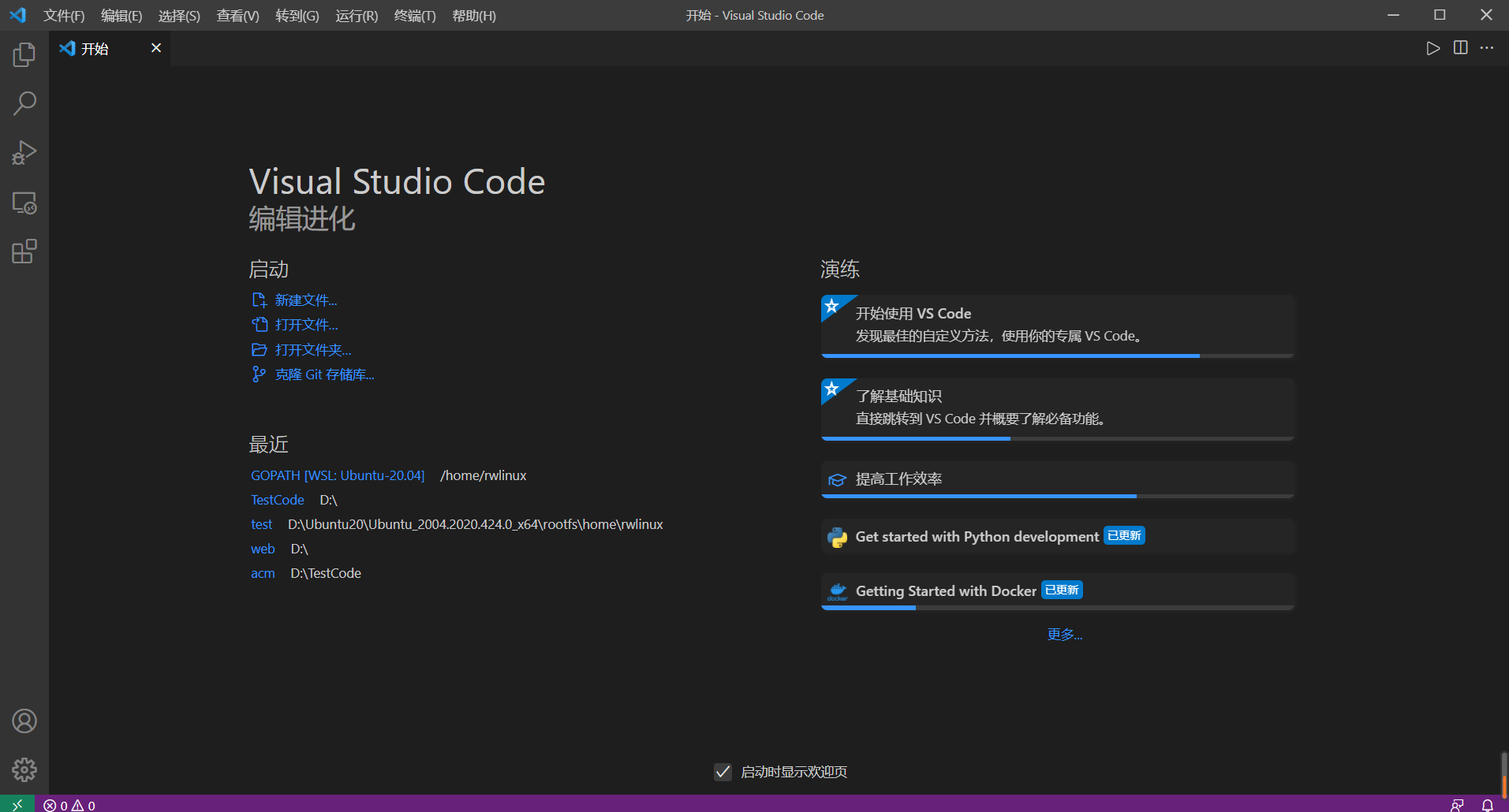
Task: Click the folder icon beside 打开文件夹
Action: click(259, 349)
